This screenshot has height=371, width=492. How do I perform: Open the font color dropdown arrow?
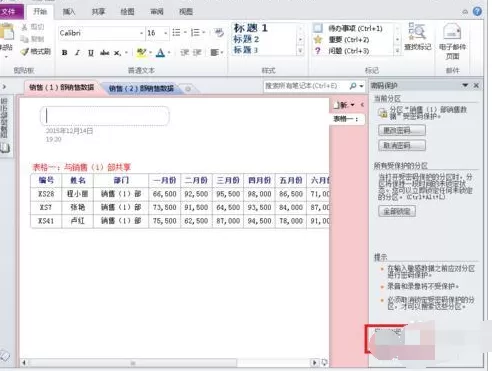[169, 52]
